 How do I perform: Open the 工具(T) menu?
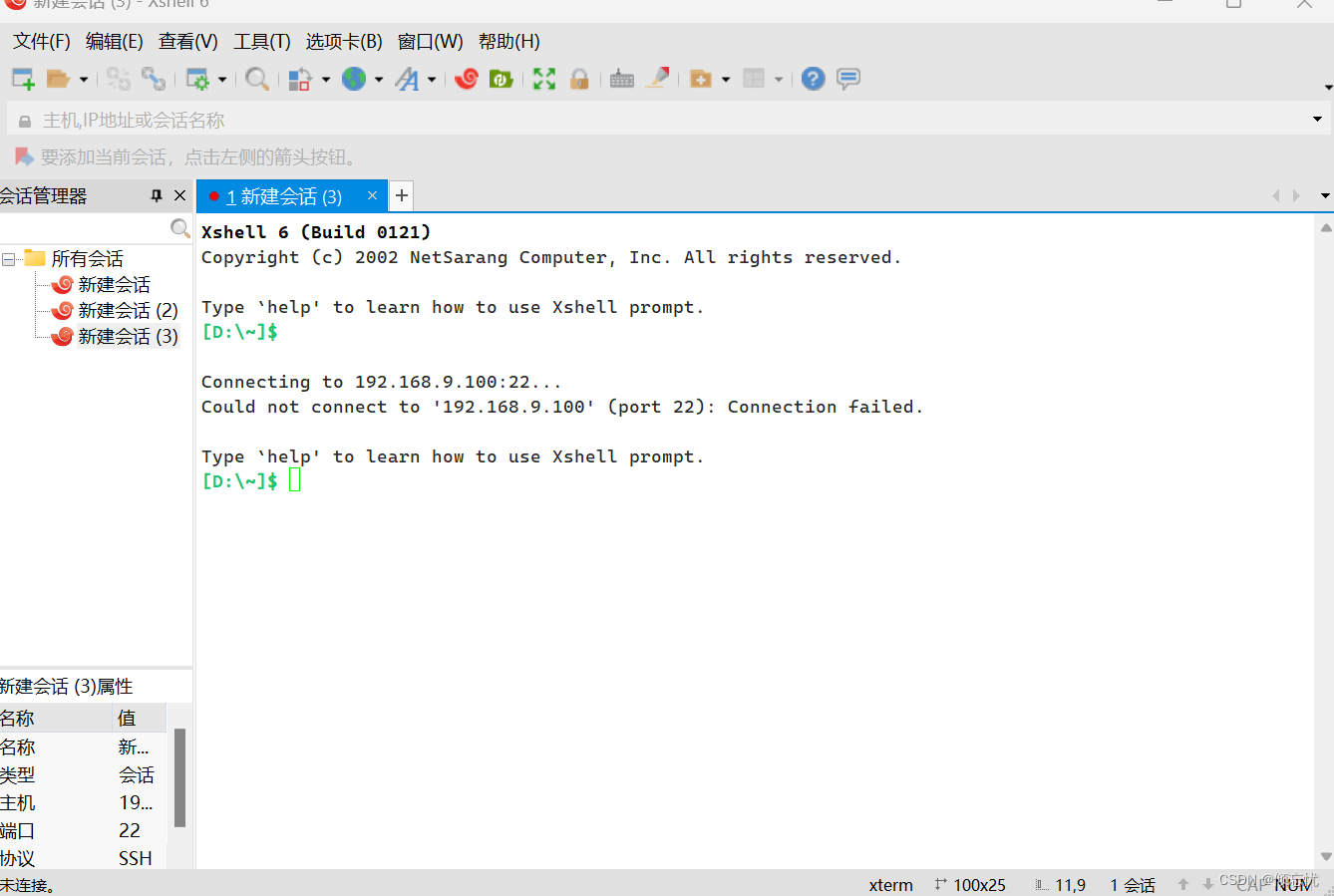click(x=261, y=41)
